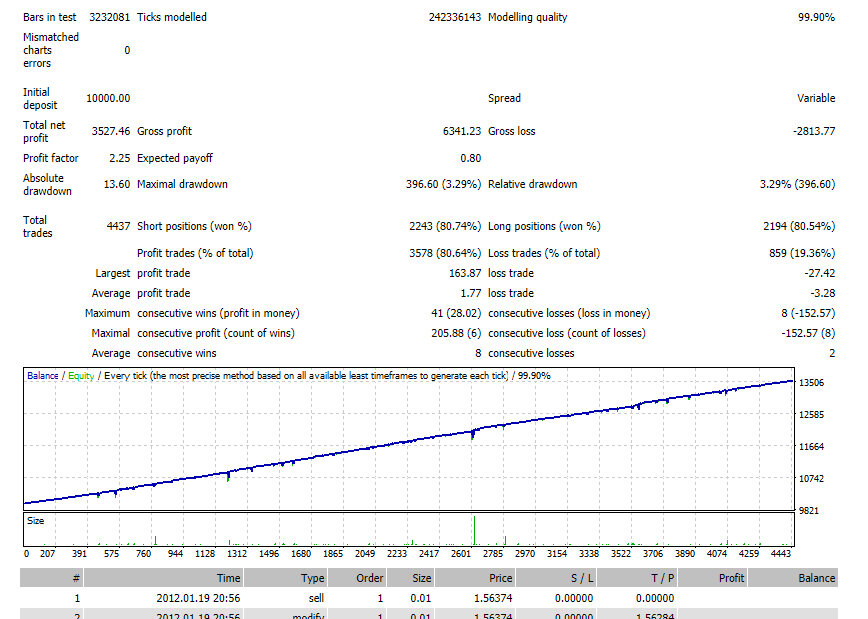Select row 1 time 2012.01.19 20:56
Screen dimensions: 868x619
pyautogui.click(x=198, y=599)
